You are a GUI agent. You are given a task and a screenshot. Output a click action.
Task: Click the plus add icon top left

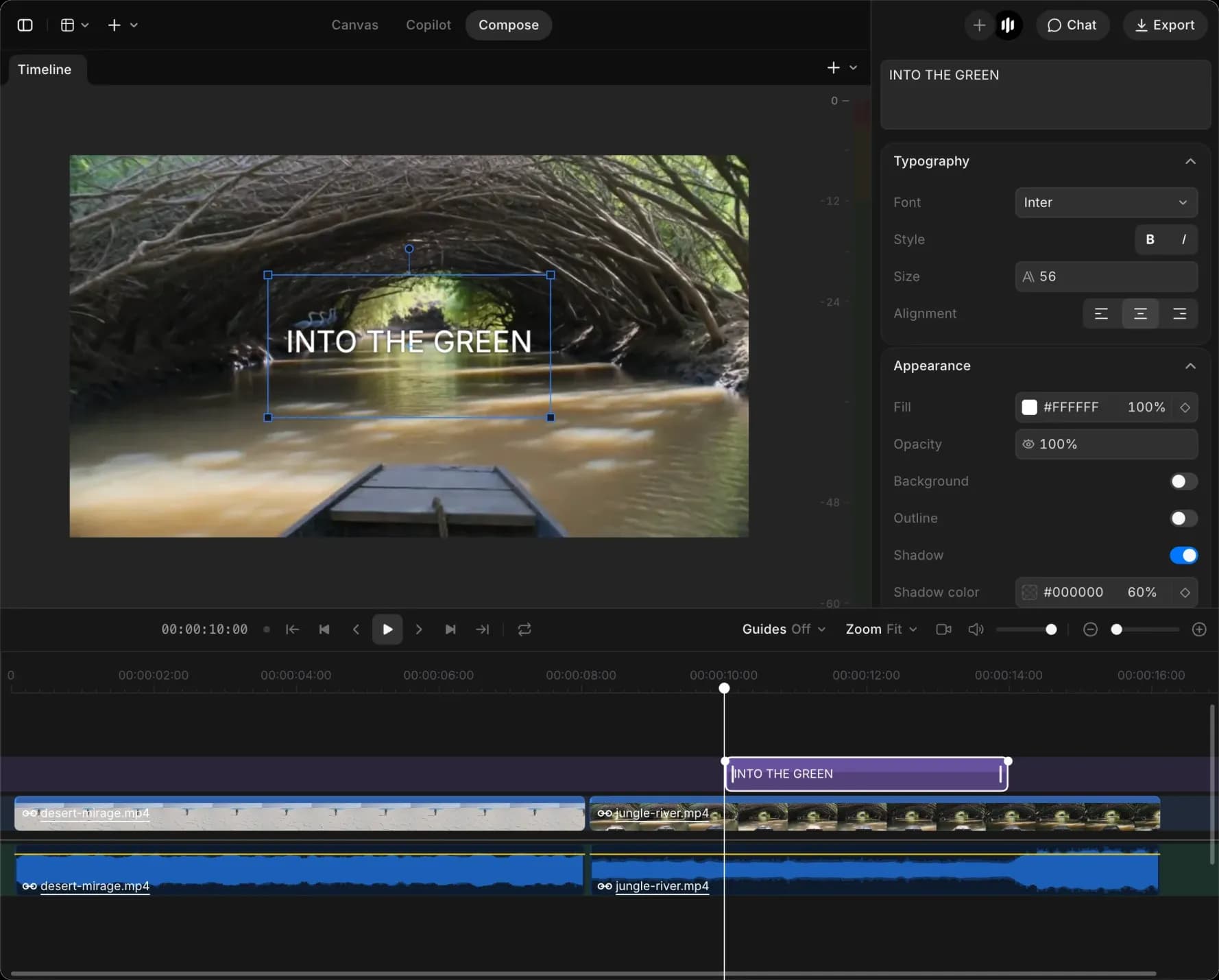[x=114, y=25]
